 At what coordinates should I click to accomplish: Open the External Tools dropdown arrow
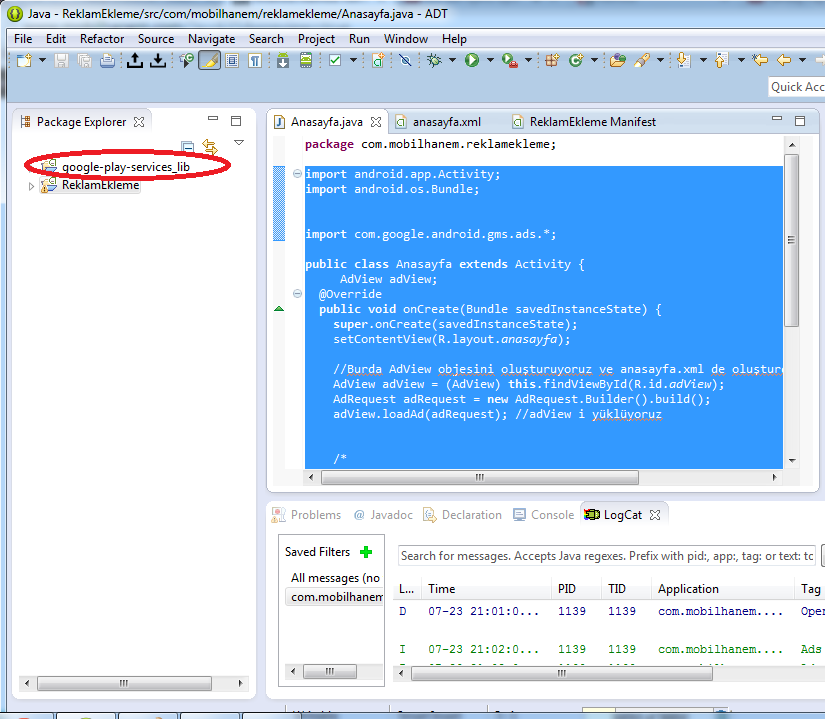tap(528, 60)
